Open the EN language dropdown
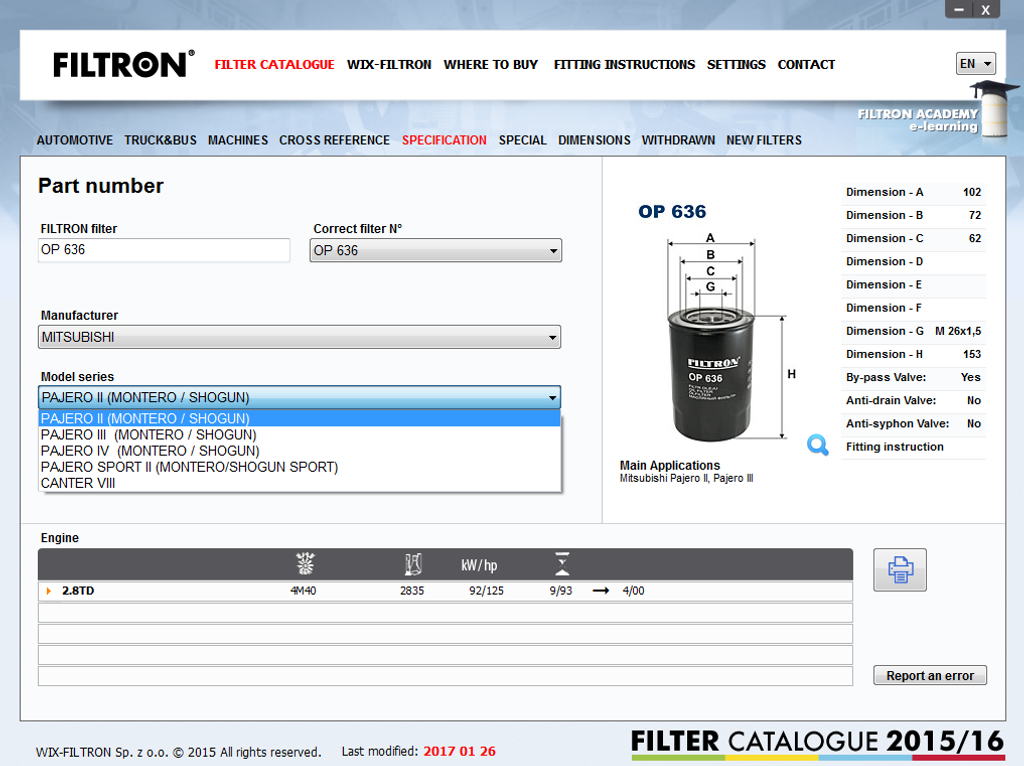Viewport: 1024px width, 766px height. click(976, 64)
